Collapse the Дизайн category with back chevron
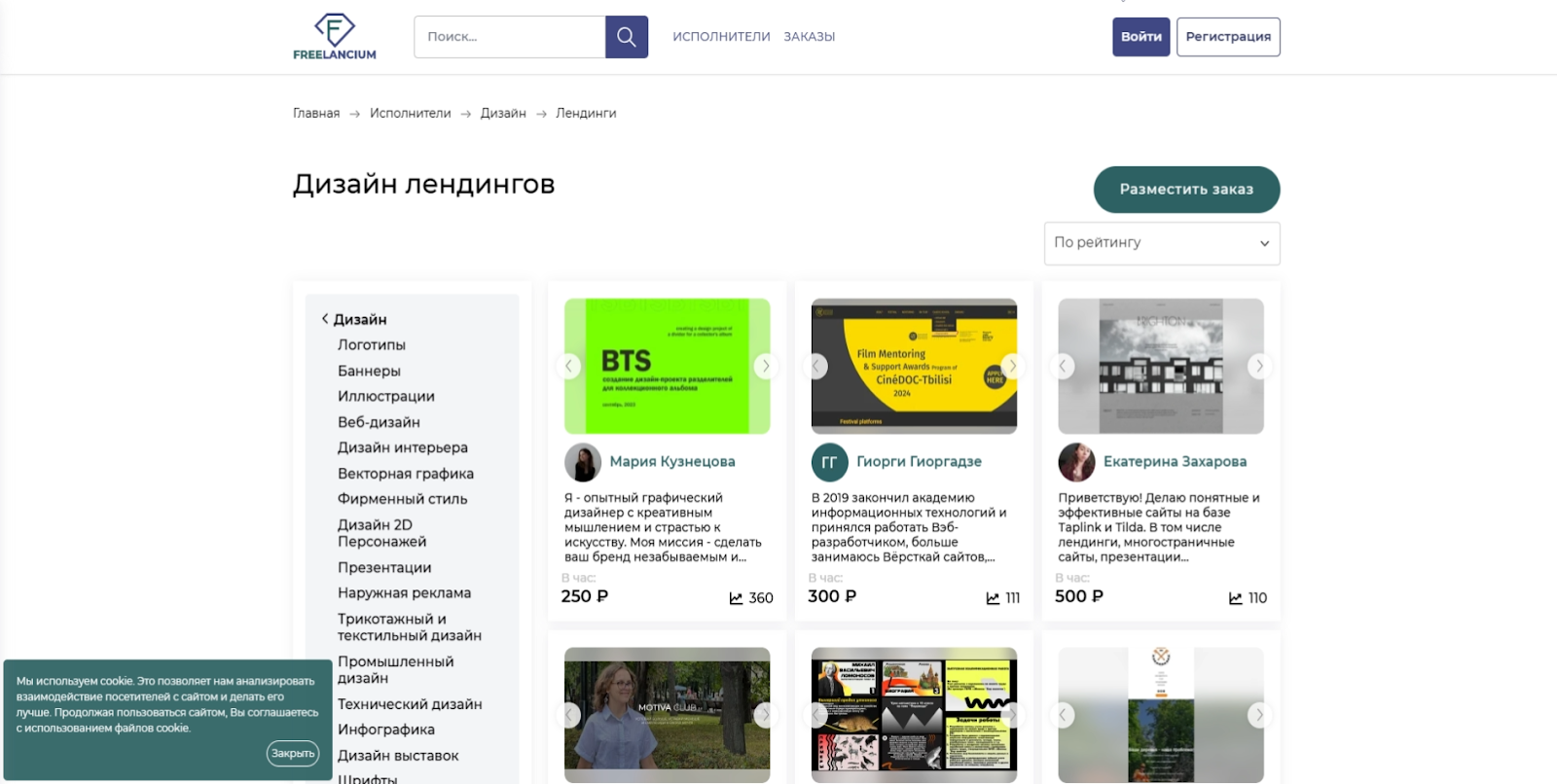This screenshot has width=1557, height=784. (325, 319)
